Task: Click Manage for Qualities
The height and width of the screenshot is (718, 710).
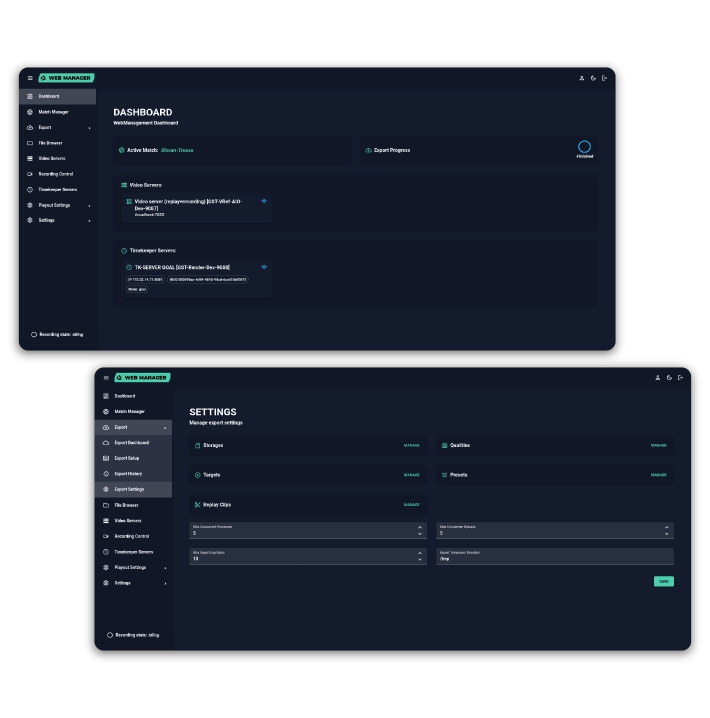Action: tap(659, 446)
